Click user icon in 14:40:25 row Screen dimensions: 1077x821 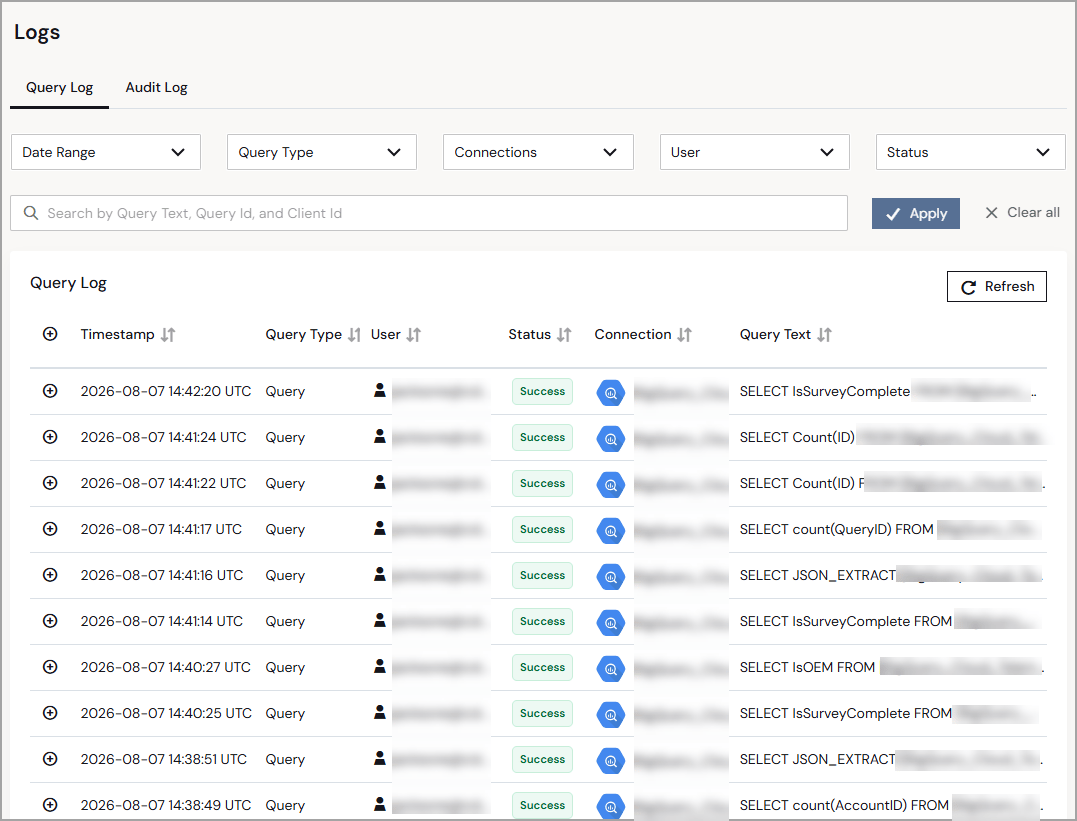[x=379, y=712]
